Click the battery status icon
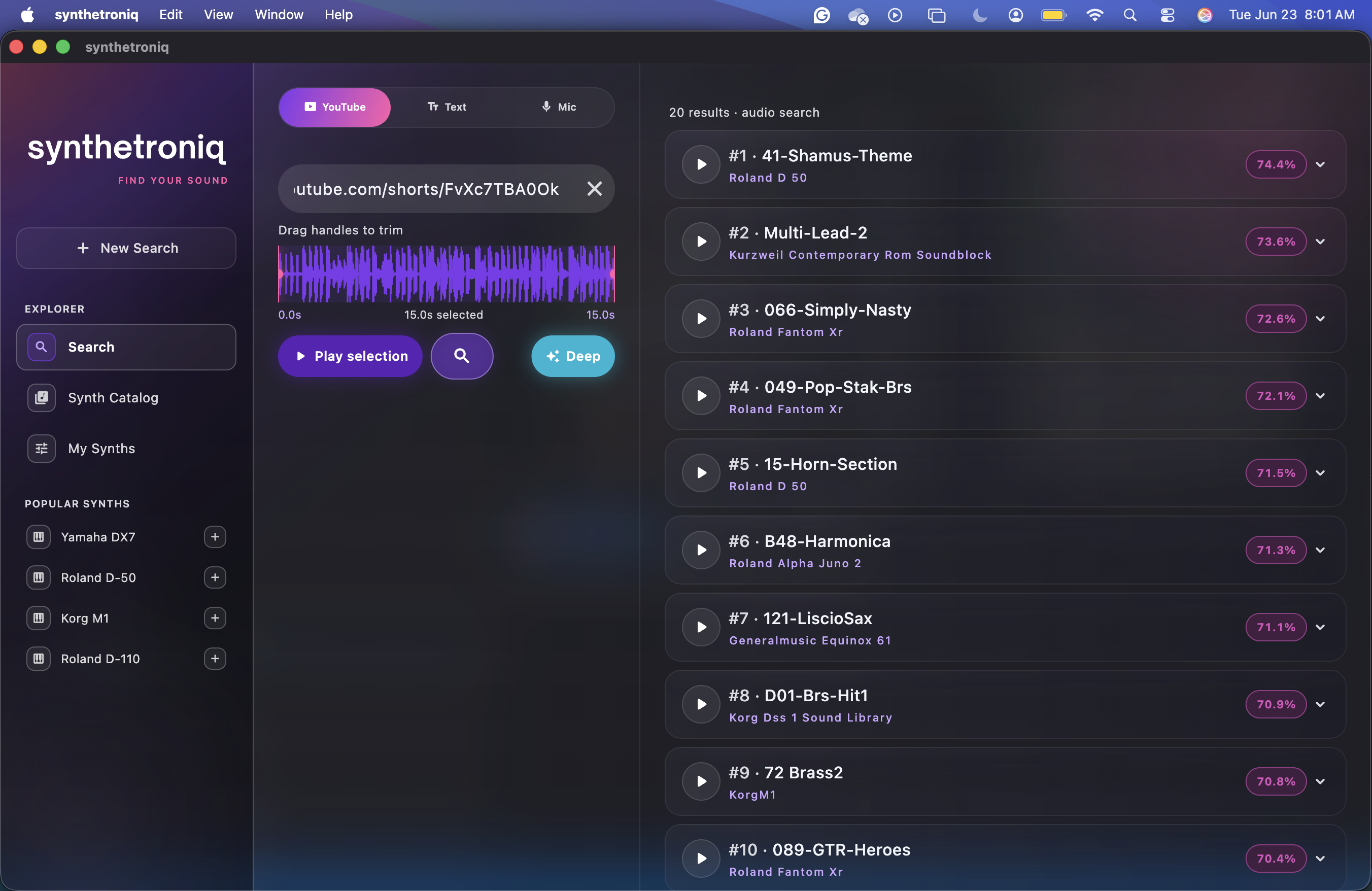The width and height of the screenshot is (1372, 891). pos(1054,15)
